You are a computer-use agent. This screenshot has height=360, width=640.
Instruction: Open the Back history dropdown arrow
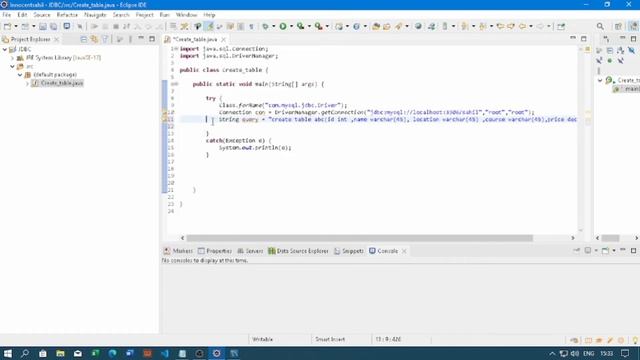point(531,26)
